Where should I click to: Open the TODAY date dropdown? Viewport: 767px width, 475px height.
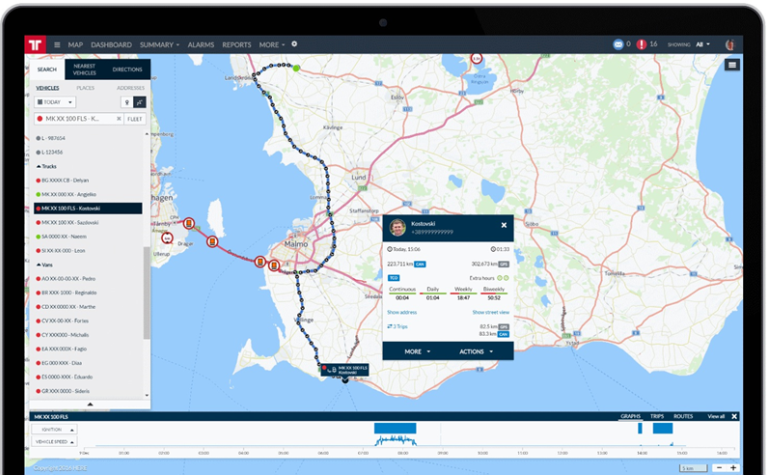pos(55,102)
